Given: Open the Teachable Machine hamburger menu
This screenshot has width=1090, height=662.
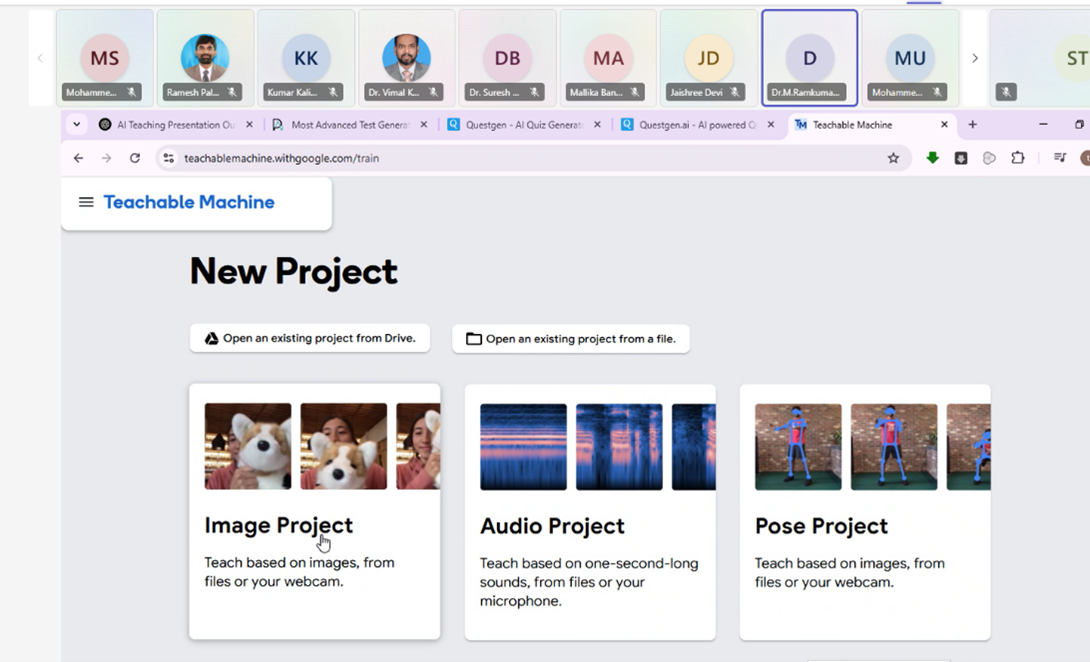Looking at the screenshot, I should pyautogui.click(x=86, y=202).
